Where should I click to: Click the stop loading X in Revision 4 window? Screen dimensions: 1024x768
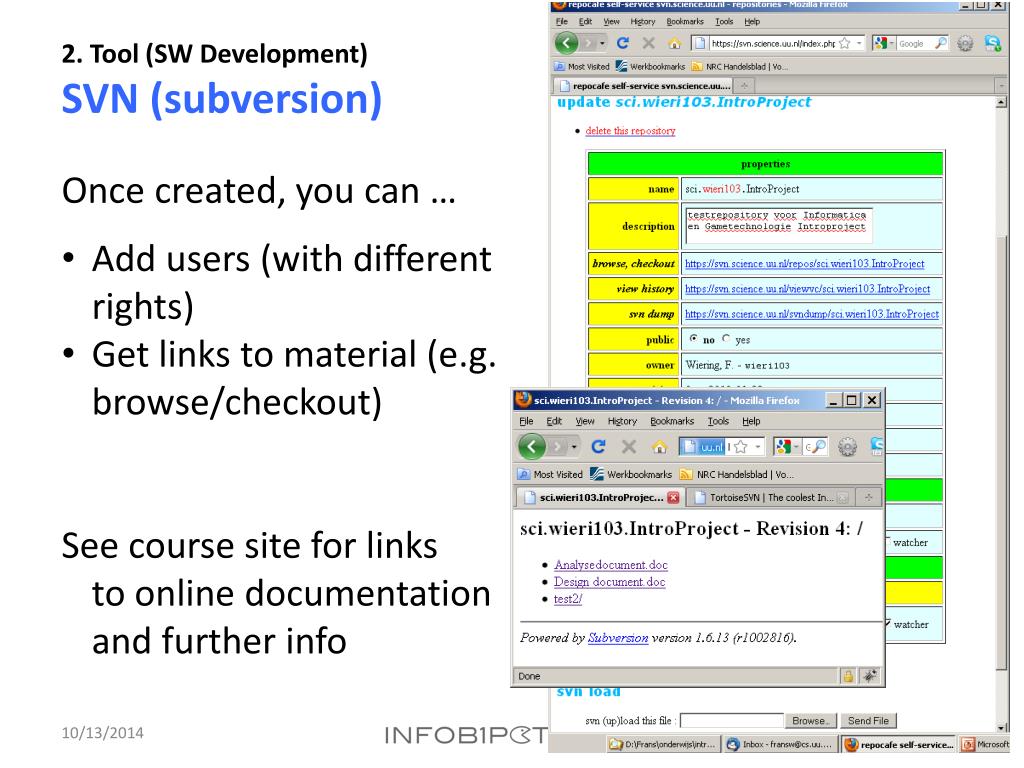pos(629,447)
